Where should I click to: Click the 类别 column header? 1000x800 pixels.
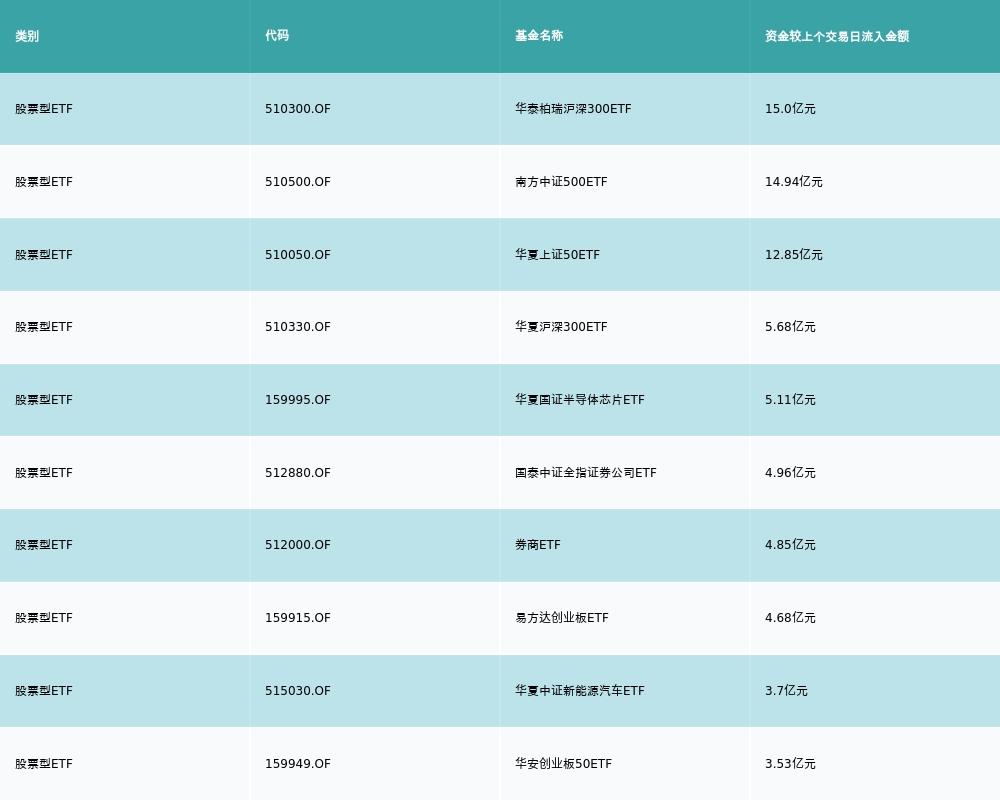[x=27, y=36]
